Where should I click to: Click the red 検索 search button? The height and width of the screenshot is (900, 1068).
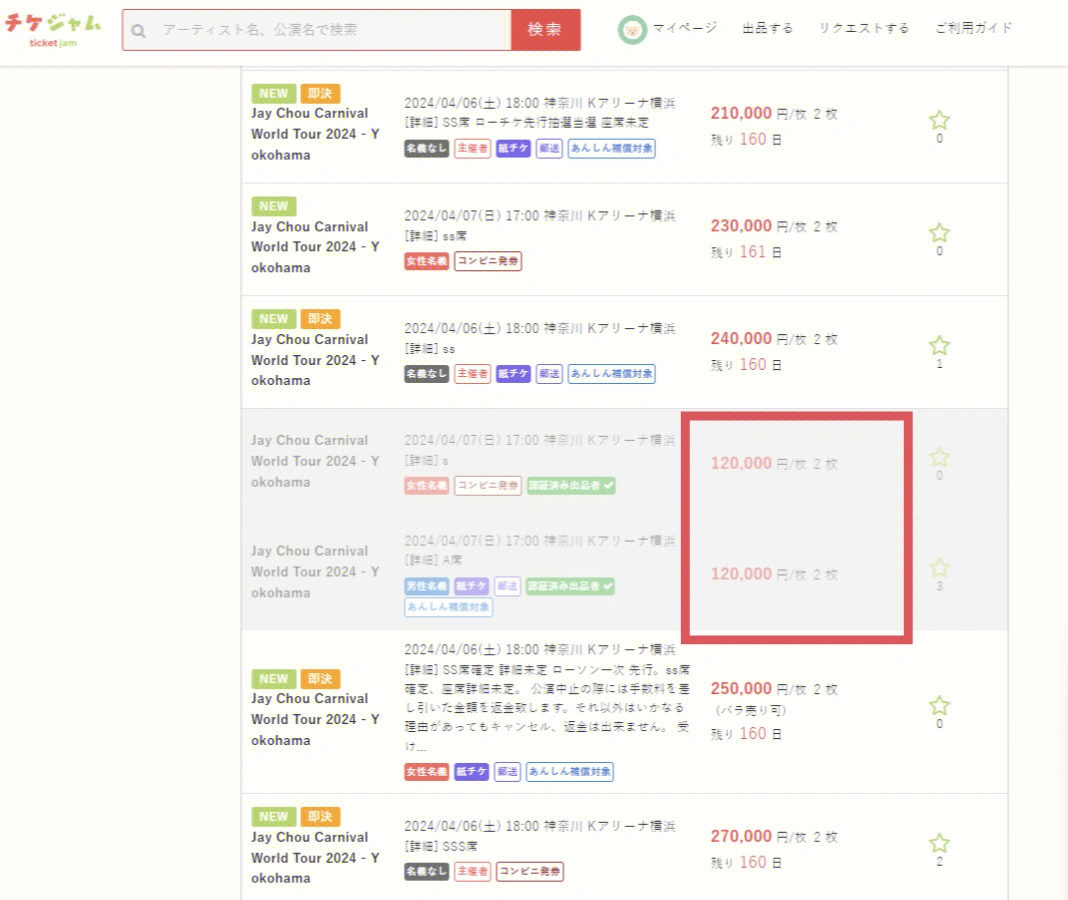coord(545,30)
